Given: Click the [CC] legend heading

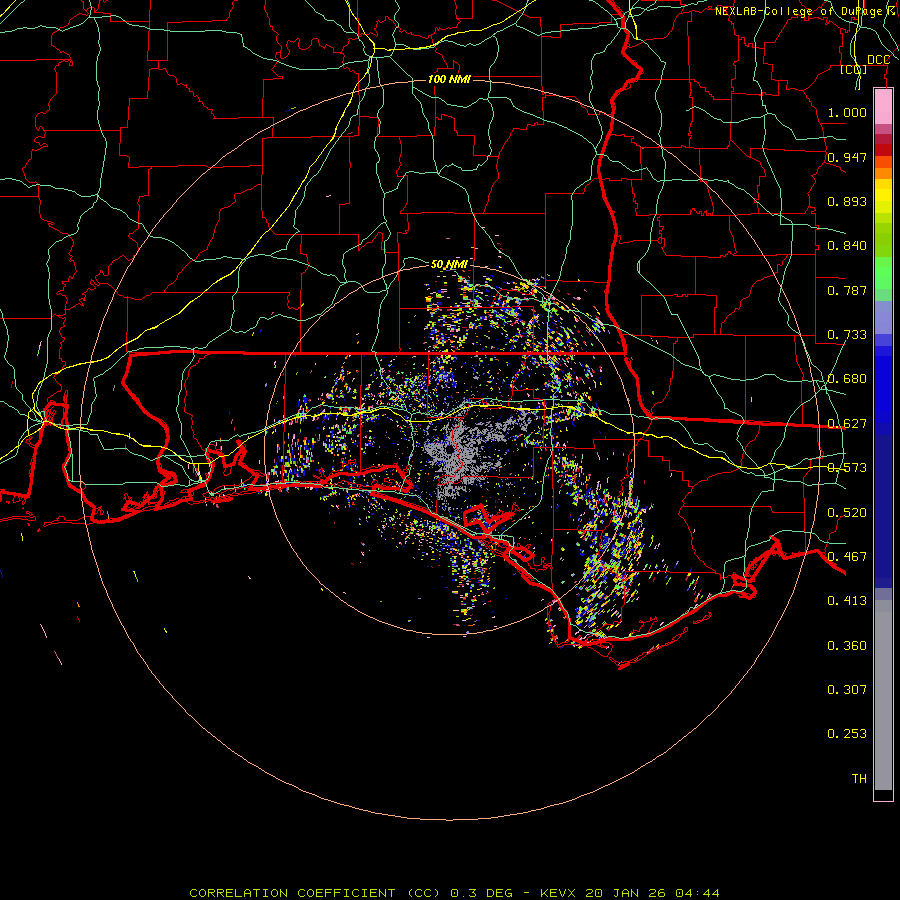Looking at the screenshot, I should pos(853,70).
